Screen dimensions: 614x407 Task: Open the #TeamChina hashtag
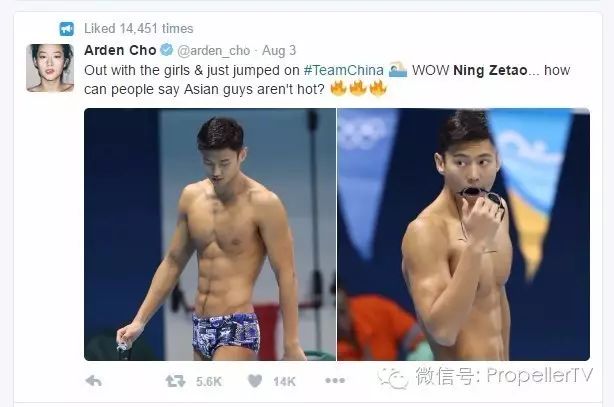coord(343,70)
